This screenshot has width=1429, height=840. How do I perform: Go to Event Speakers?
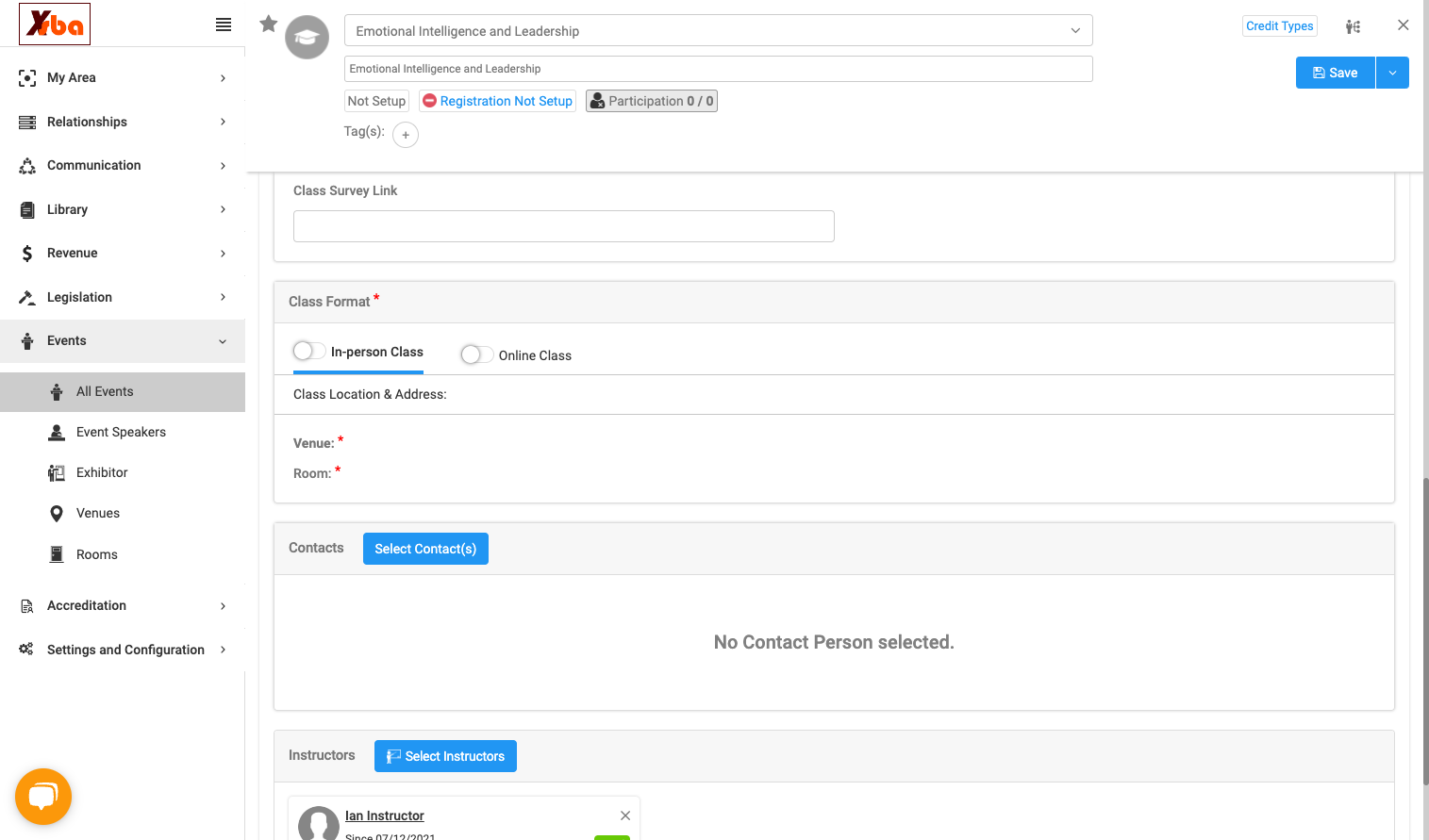tap(123, 433)
